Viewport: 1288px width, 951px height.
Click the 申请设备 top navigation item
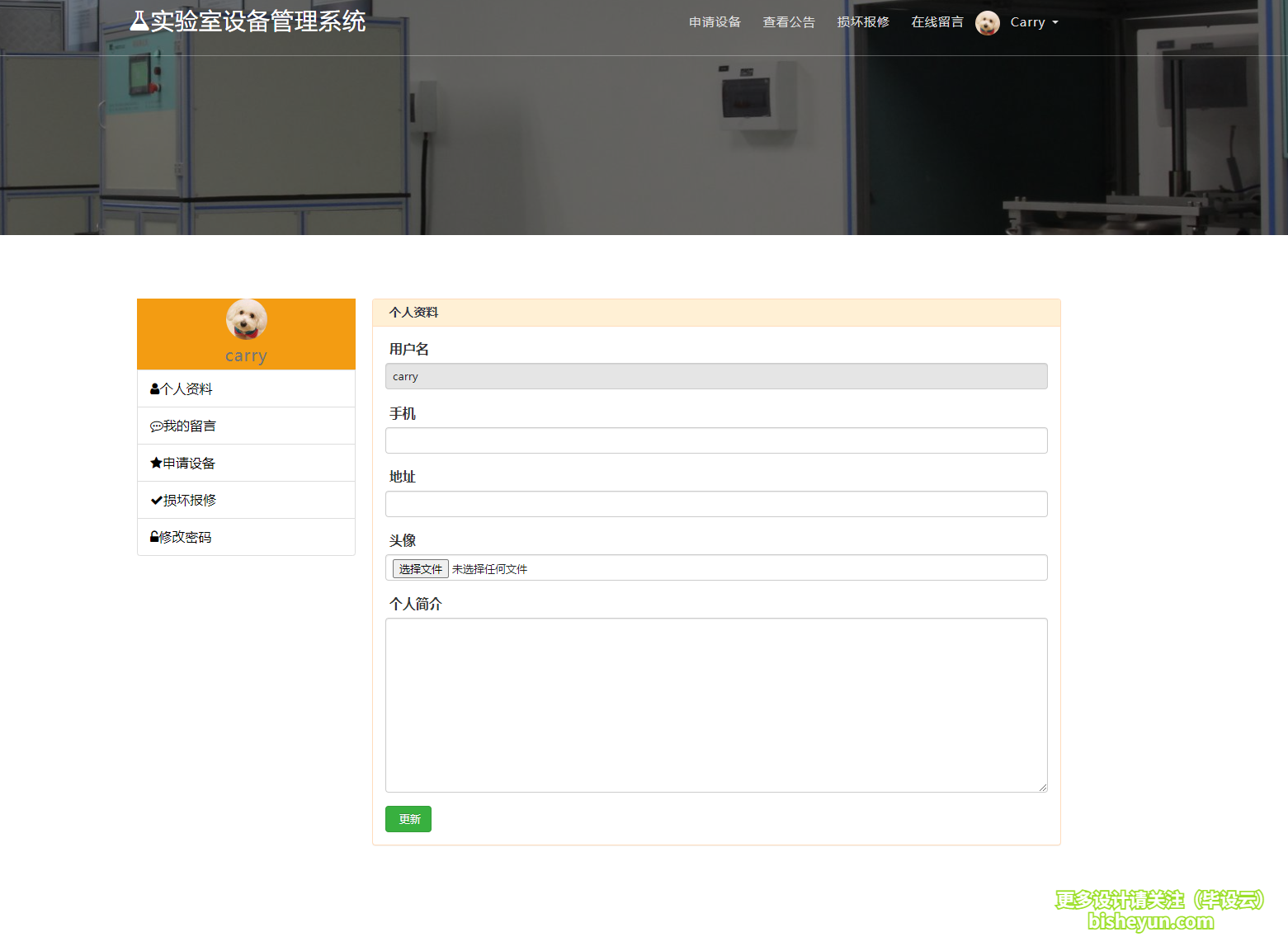pyautogui.click(x=715, y=22)
